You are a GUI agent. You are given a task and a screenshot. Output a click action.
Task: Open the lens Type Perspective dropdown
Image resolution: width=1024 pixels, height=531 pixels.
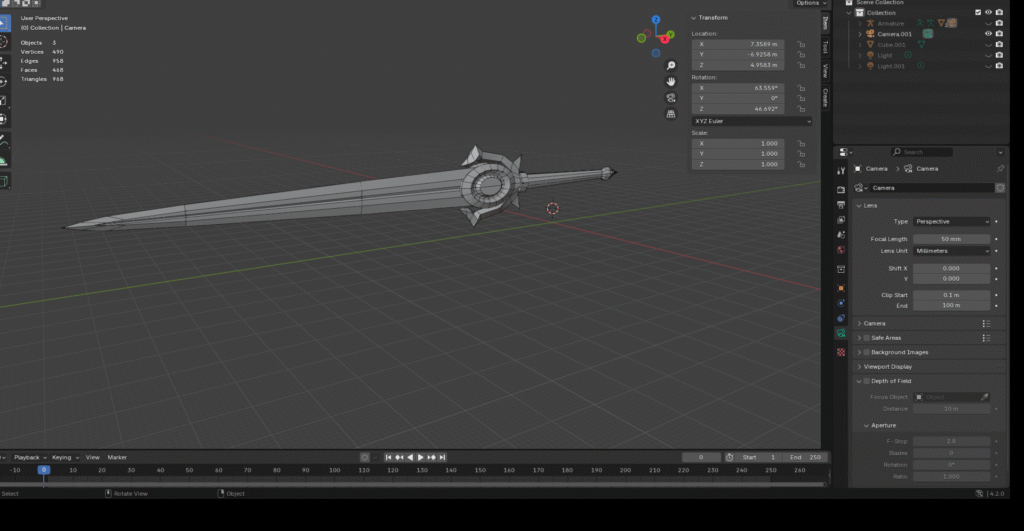(x=951, y=221)
